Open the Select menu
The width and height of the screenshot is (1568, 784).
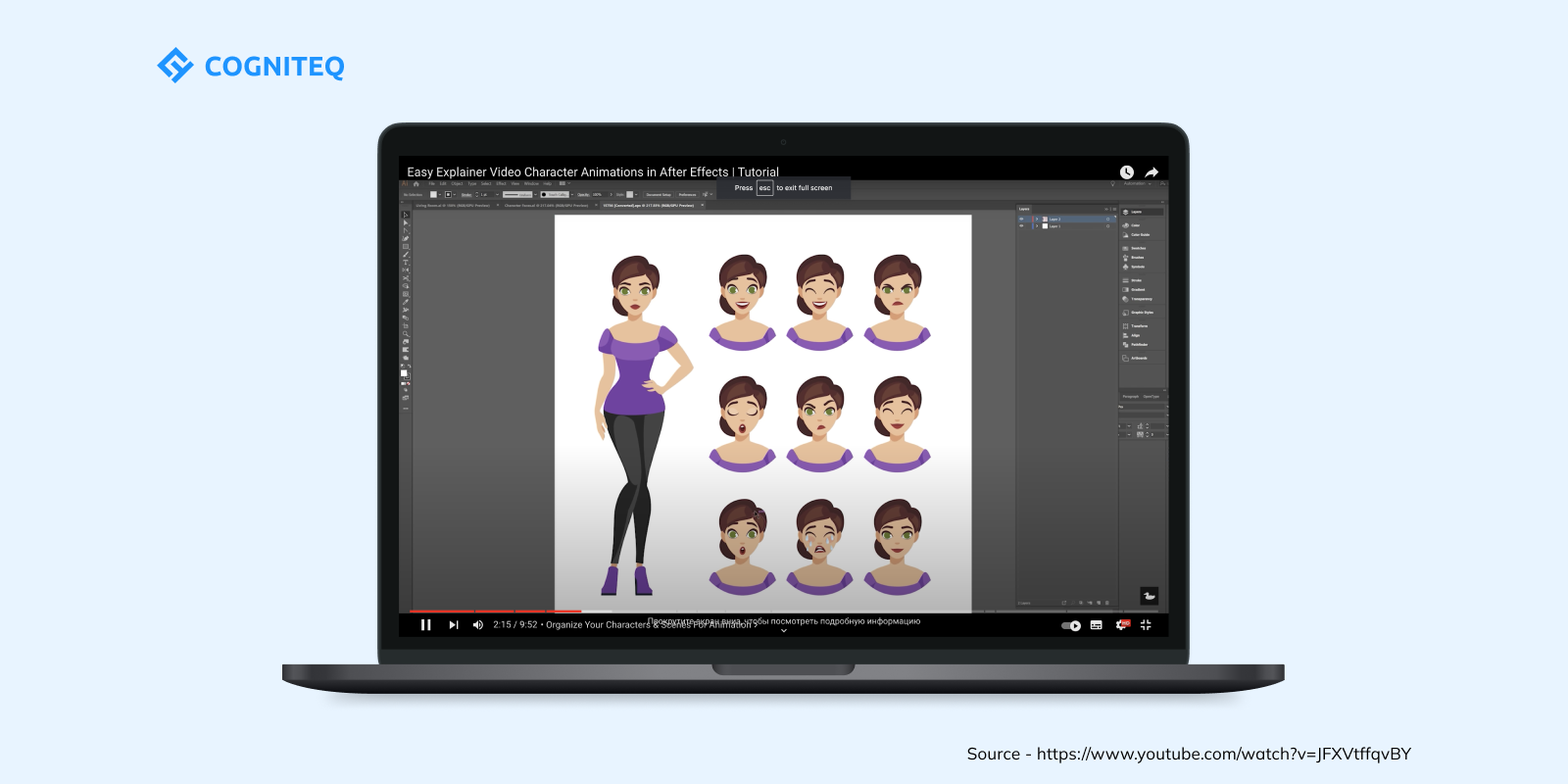486,183
